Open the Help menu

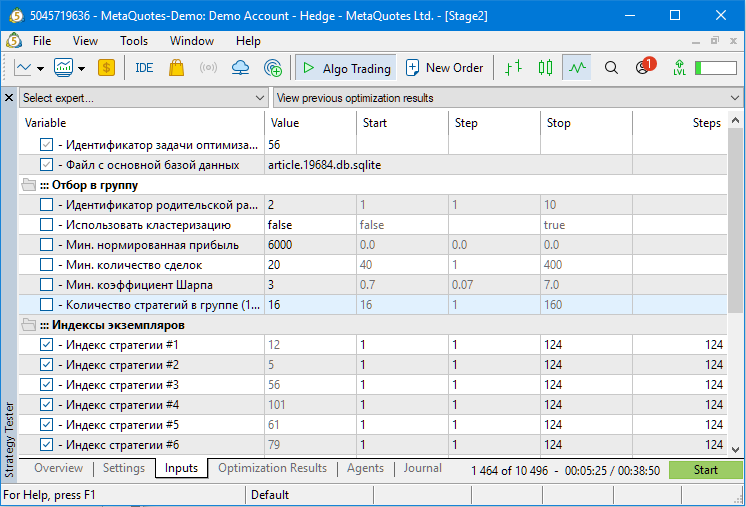point(248,41)
